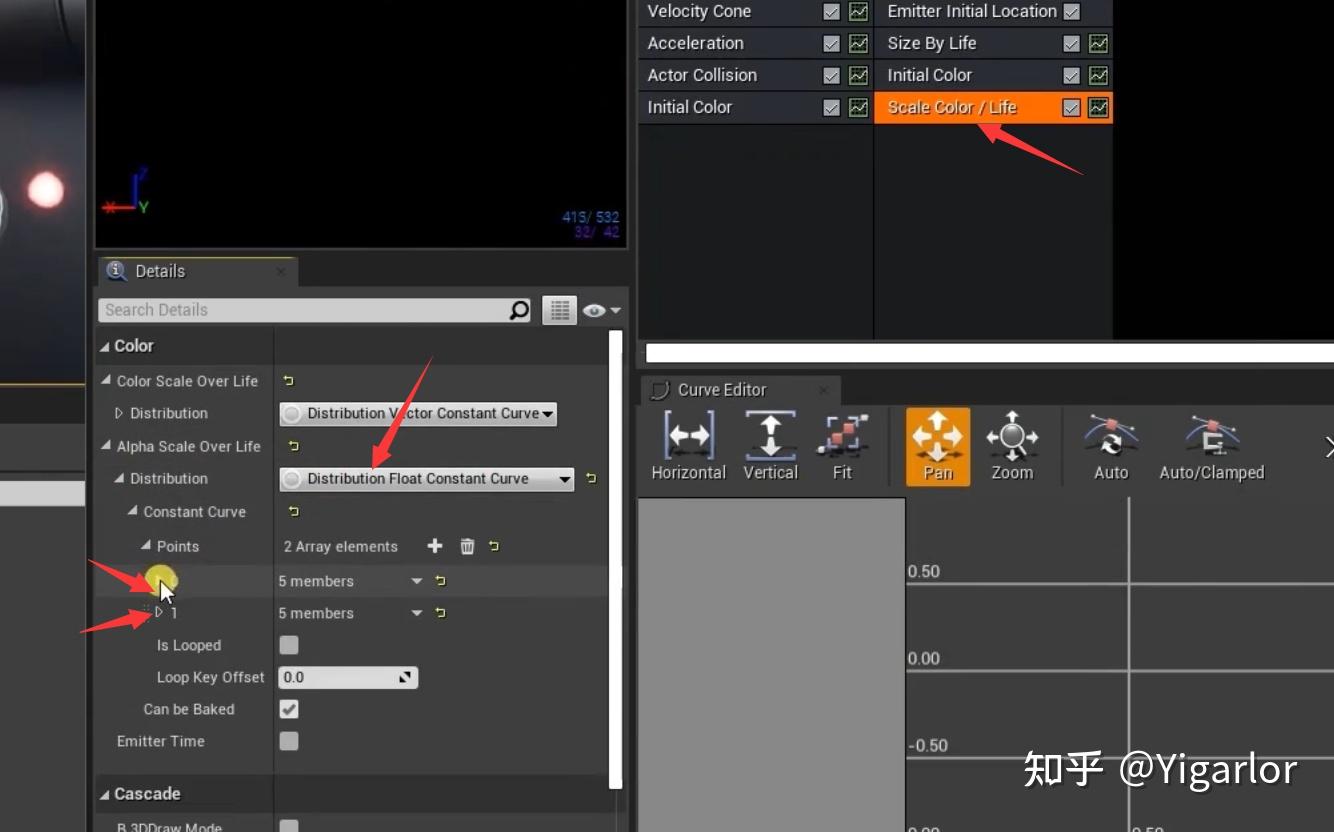Add a new element to Points array
Screen dimensions: 1334x832
point(435,546)
